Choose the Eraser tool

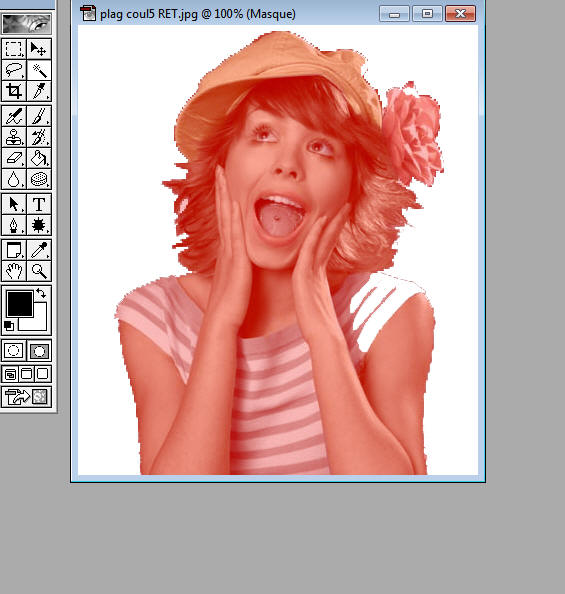coord(14,158)
